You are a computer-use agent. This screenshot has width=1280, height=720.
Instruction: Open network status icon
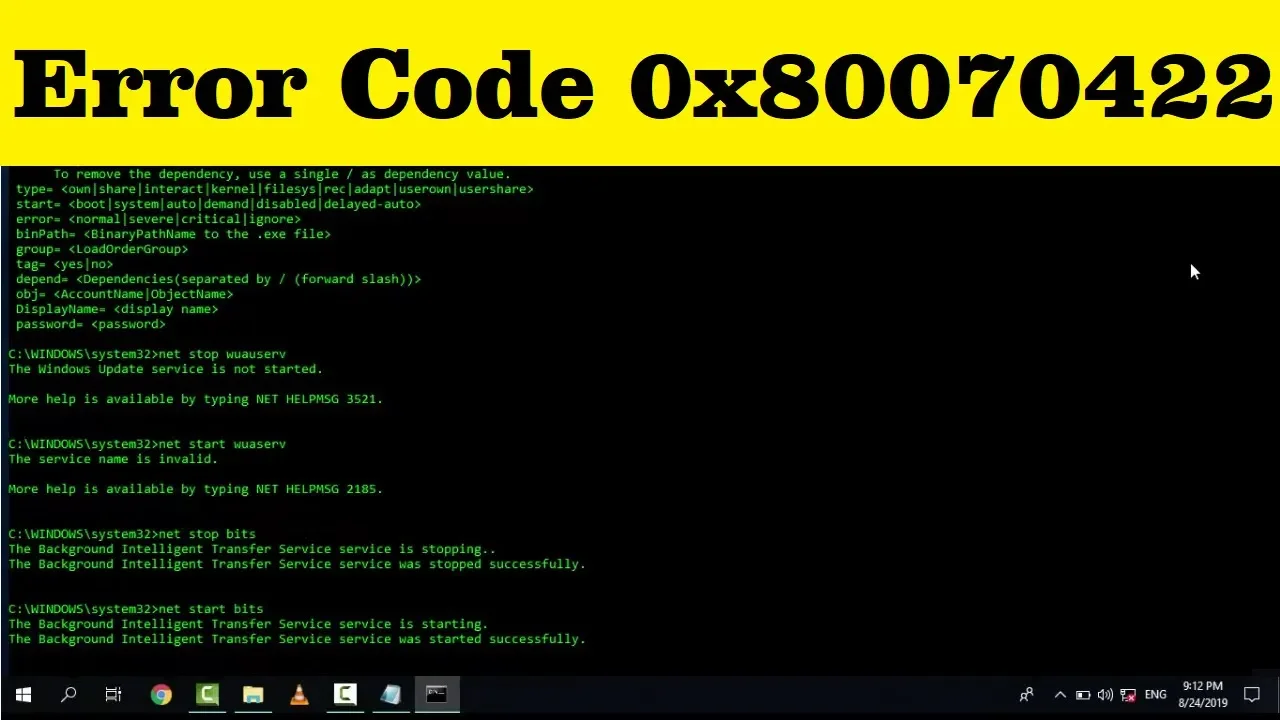pyautogui.click(x=1128, y=694)
